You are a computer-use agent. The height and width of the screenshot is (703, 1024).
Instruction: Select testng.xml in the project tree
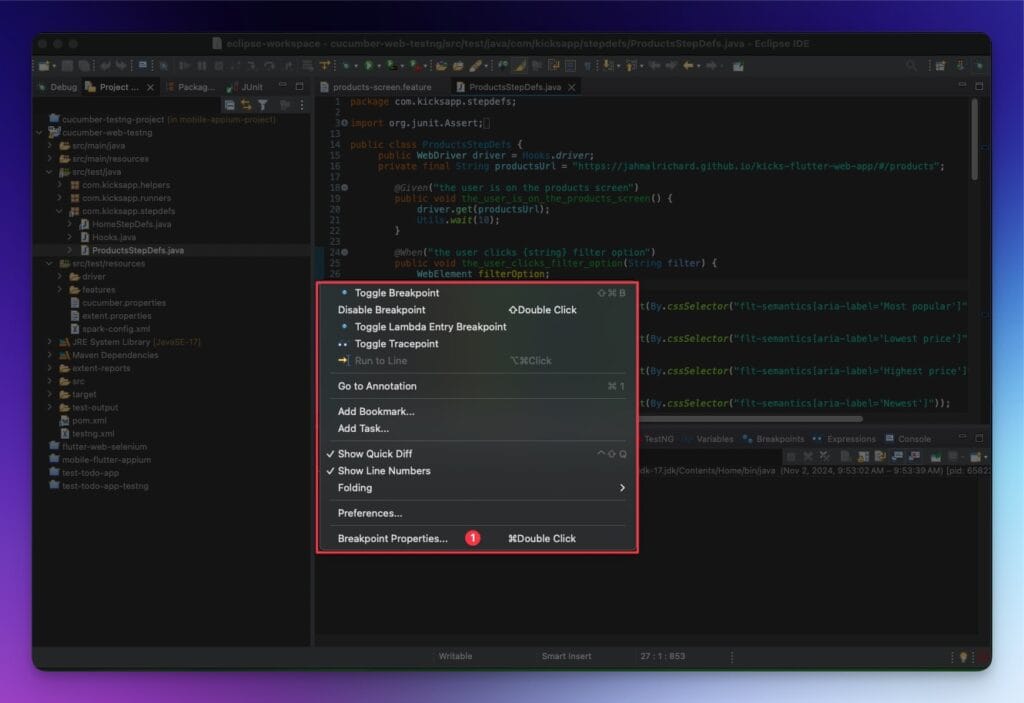click(x=93, y=433)
